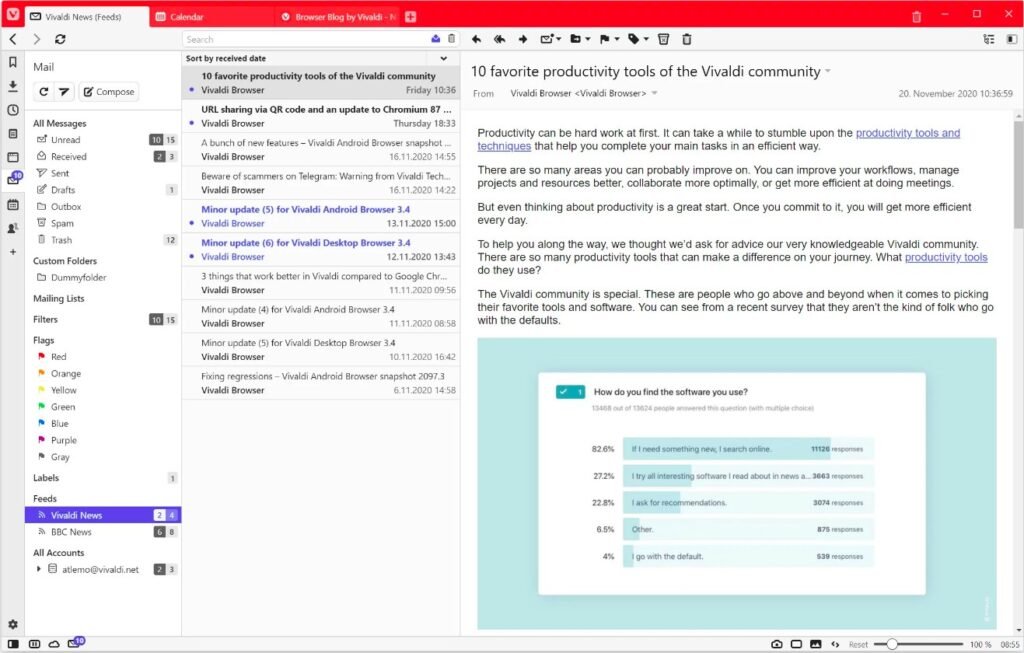This screenshot has width=1024, height=653.
Task: Select the Red flag filter
Action: 103,357
